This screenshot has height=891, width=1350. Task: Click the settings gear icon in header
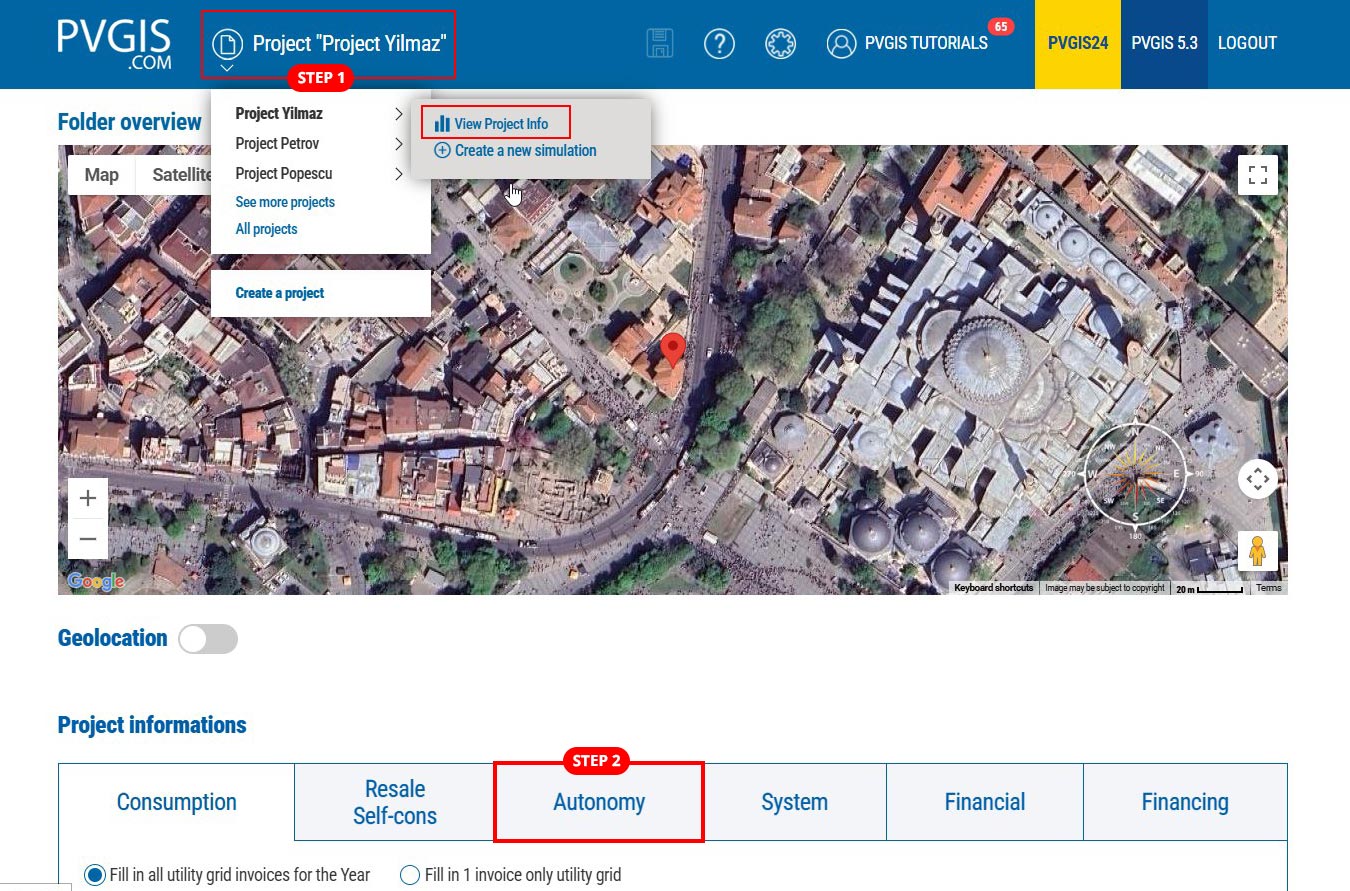pos(780,43)
